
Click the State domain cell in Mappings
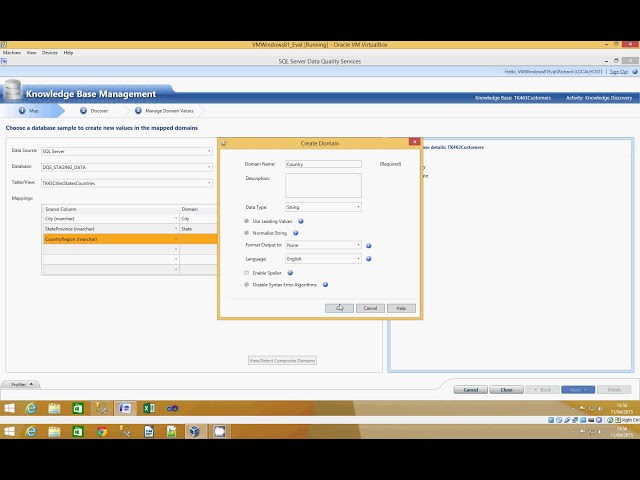click(x=198, y=229)
